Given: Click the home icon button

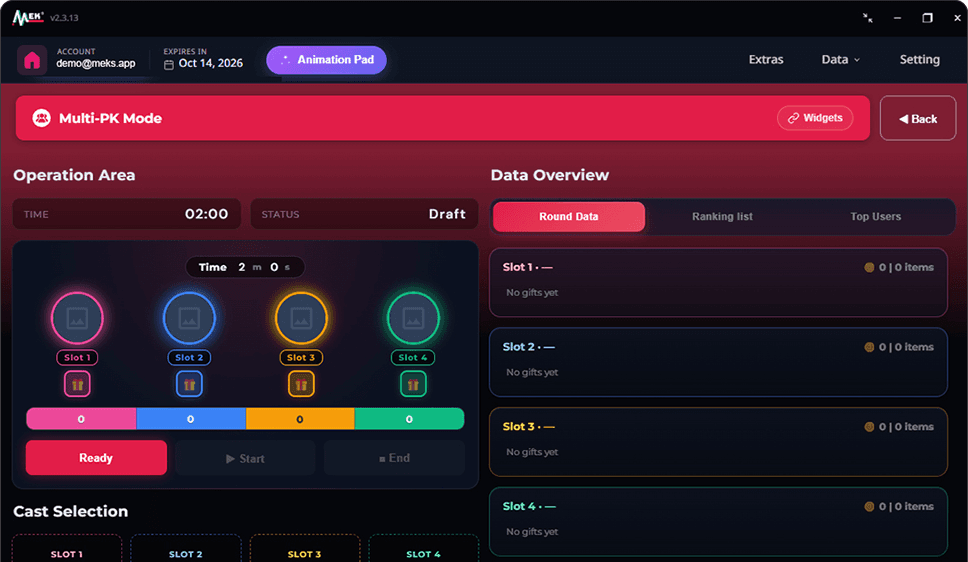Looking at the screenshot, I should point(32,61).
